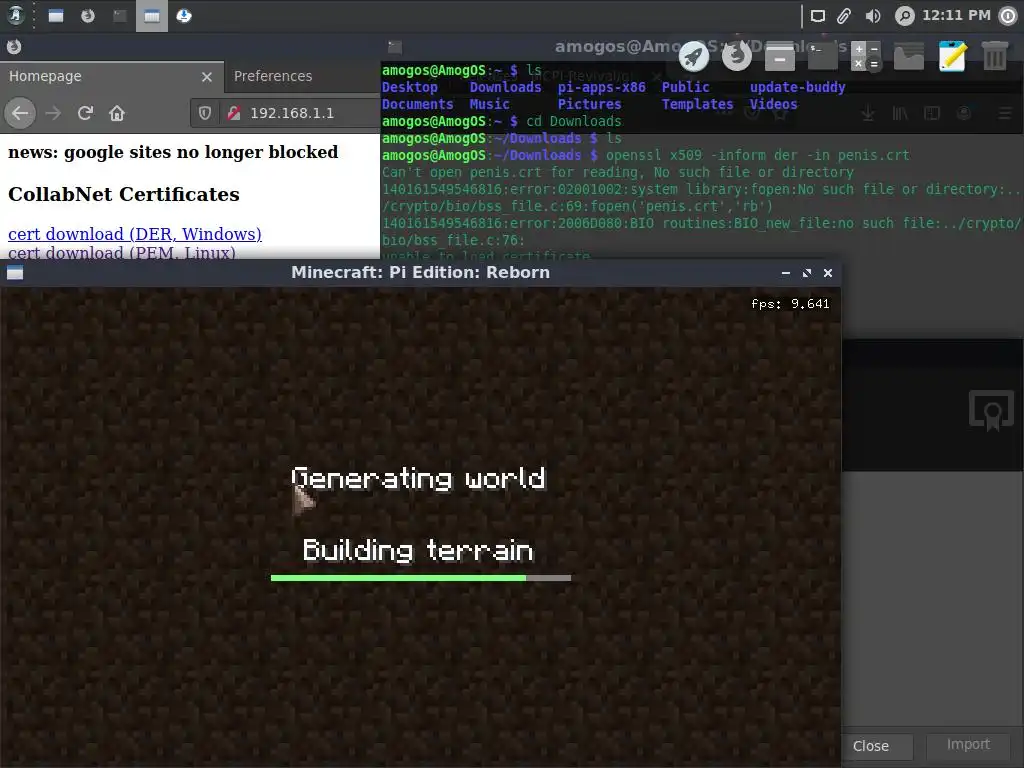
Task: Go to Firefox home page icon
Action: tap(117, 113)
